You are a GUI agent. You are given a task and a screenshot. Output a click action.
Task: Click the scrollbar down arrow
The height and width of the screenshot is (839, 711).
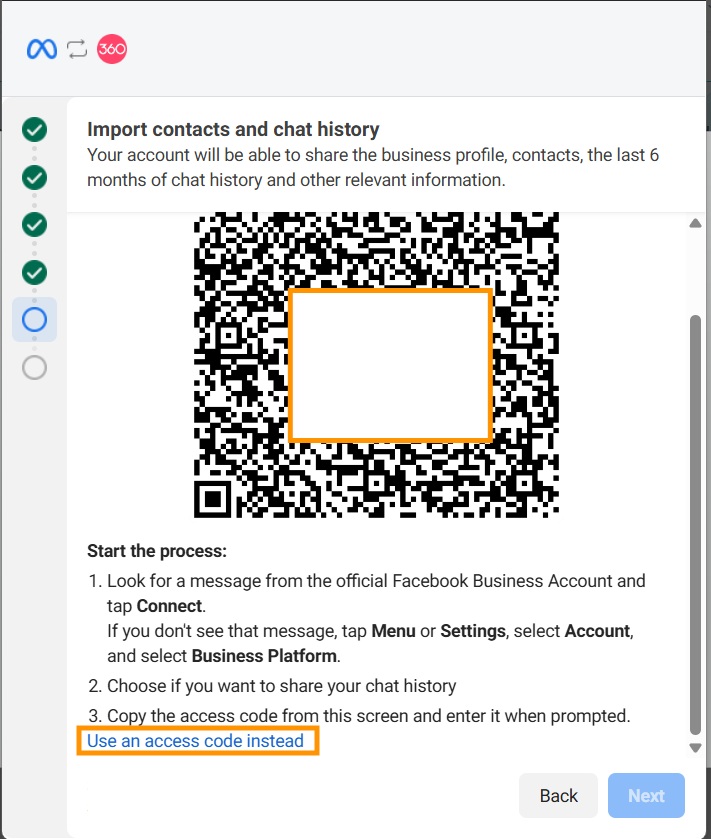(695, 748)
